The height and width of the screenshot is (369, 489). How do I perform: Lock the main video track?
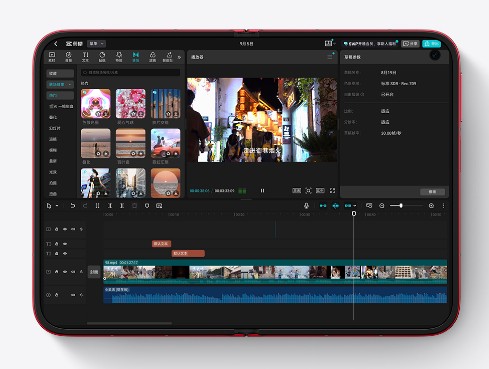point(56,272)
